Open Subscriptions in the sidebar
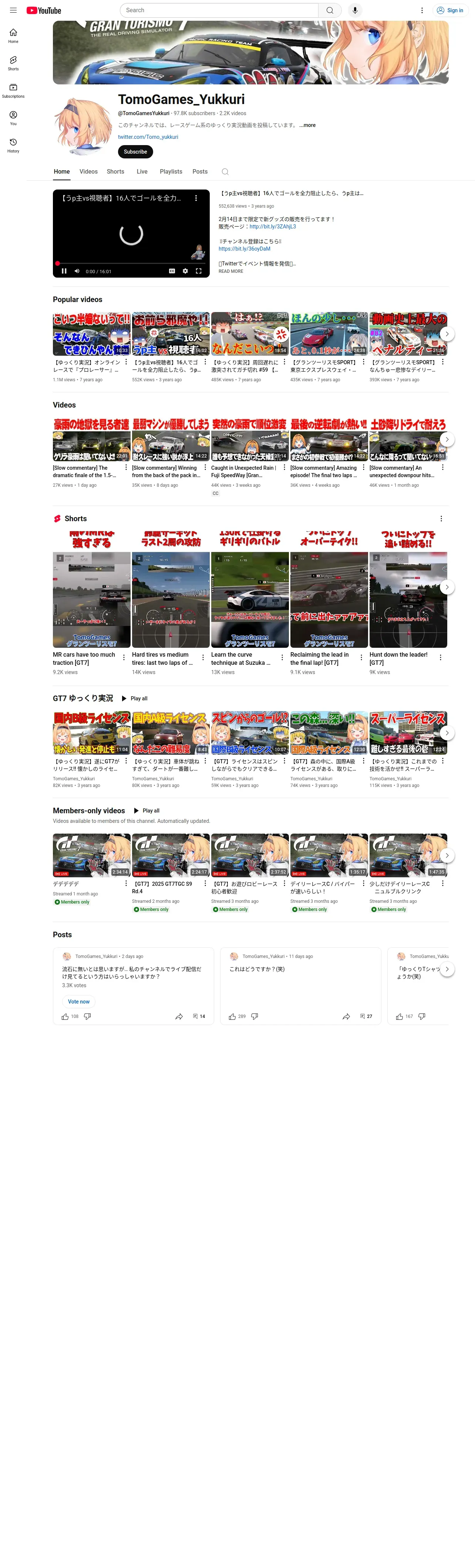The image size is (475, 1568). click(13, 91)
